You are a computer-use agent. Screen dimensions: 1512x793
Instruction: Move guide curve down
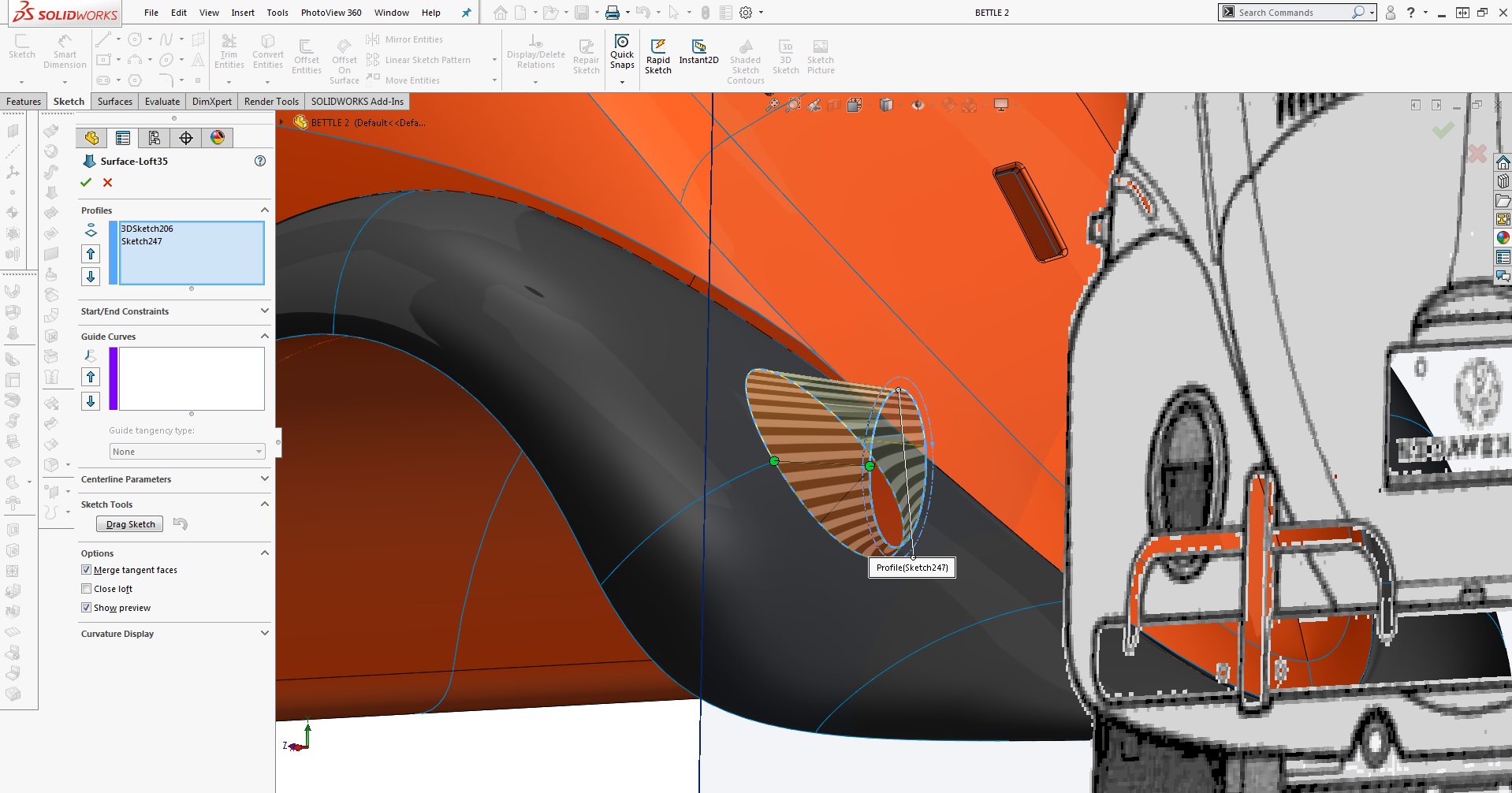(91, 401)
